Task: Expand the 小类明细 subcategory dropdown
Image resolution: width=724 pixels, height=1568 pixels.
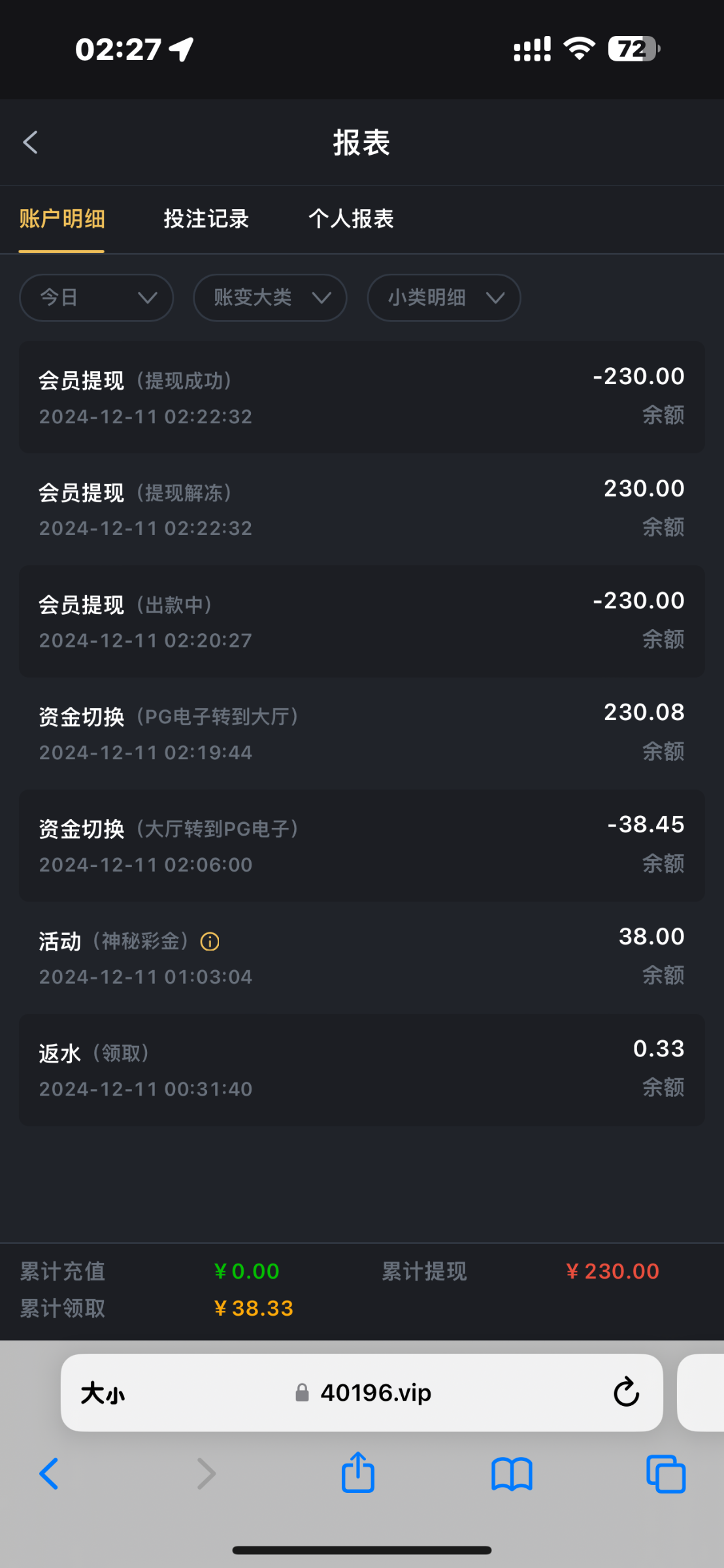Action: (x=444, y=298)
